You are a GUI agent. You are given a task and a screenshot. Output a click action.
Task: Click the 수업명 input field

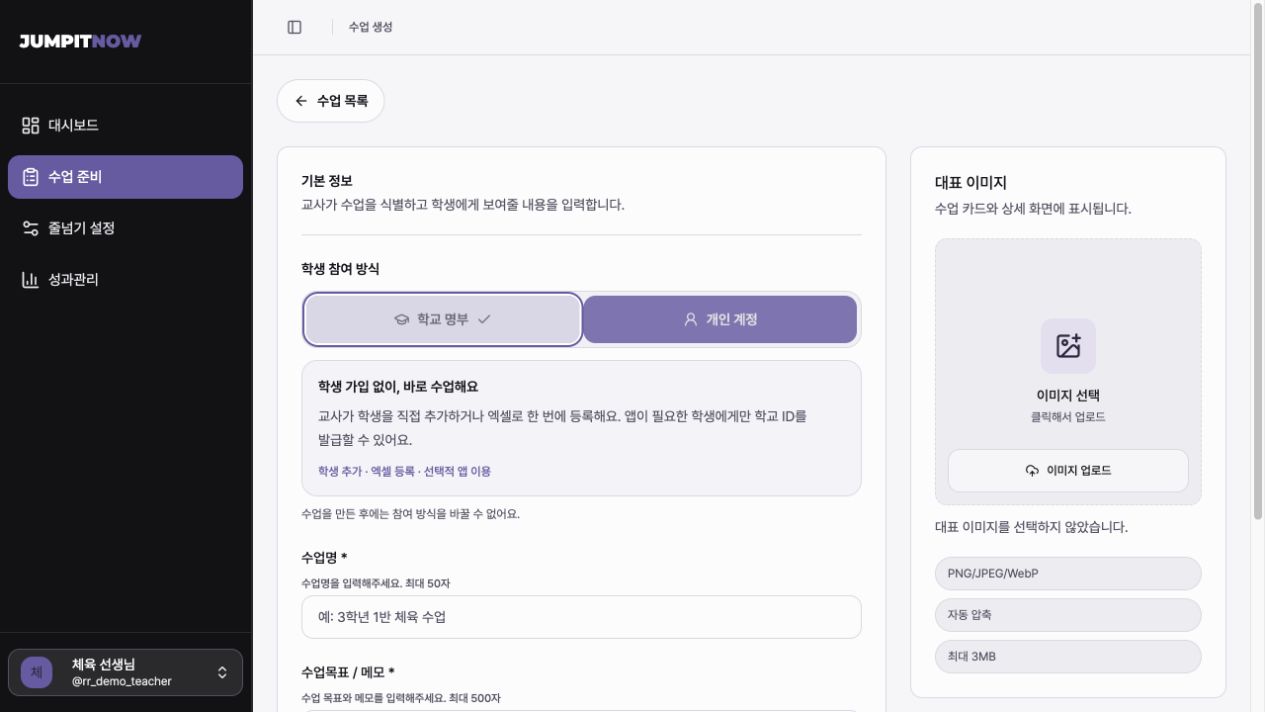[x=581, y=617]
